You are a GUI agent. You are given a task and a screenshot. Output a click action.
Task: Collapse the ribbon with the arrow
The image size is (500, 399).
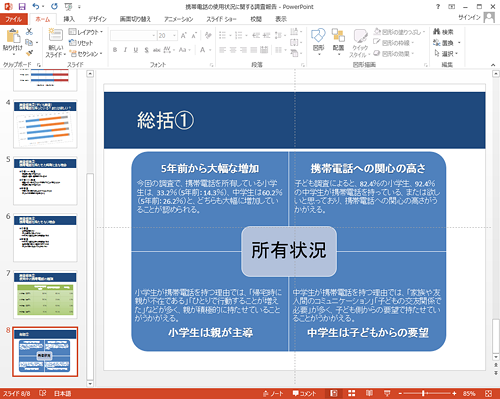click(x=493, y=65)
